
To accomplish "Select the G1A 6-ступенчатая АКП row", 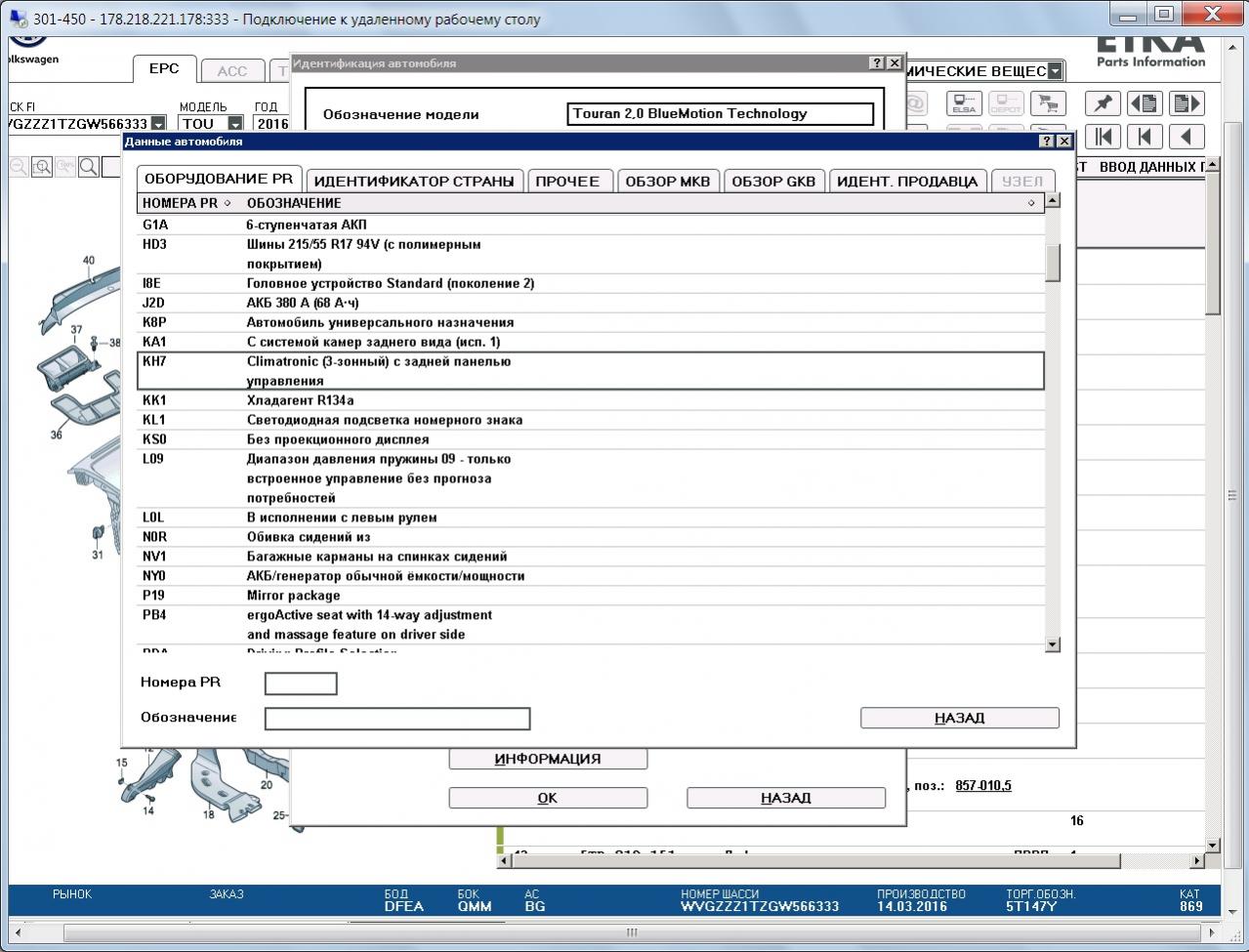I will coord(591,225).
